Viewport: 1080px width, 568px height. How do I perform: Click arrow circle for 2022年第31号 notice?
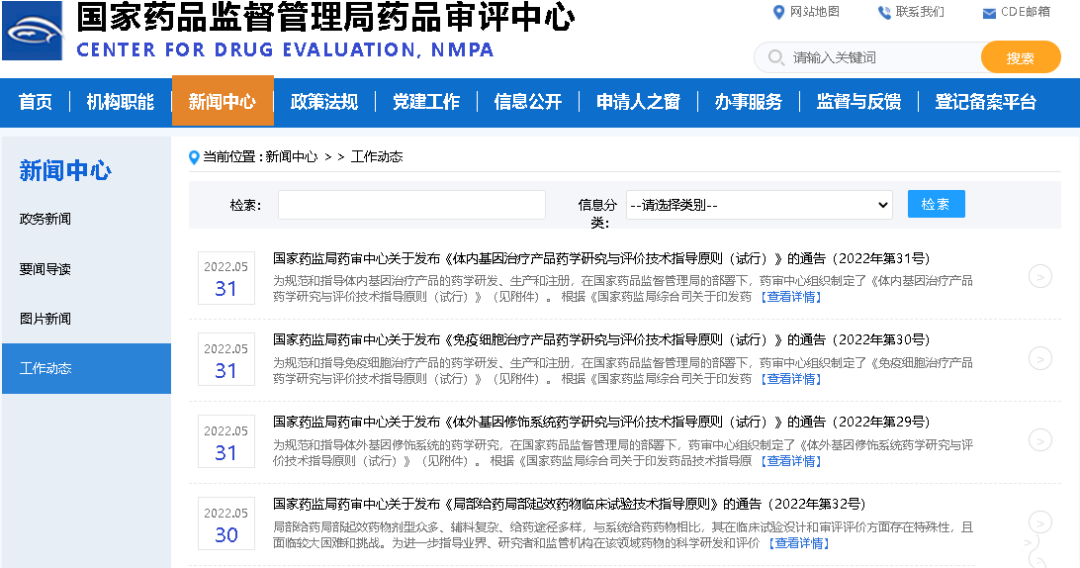pyautogui.click(x=1040, y=277)
